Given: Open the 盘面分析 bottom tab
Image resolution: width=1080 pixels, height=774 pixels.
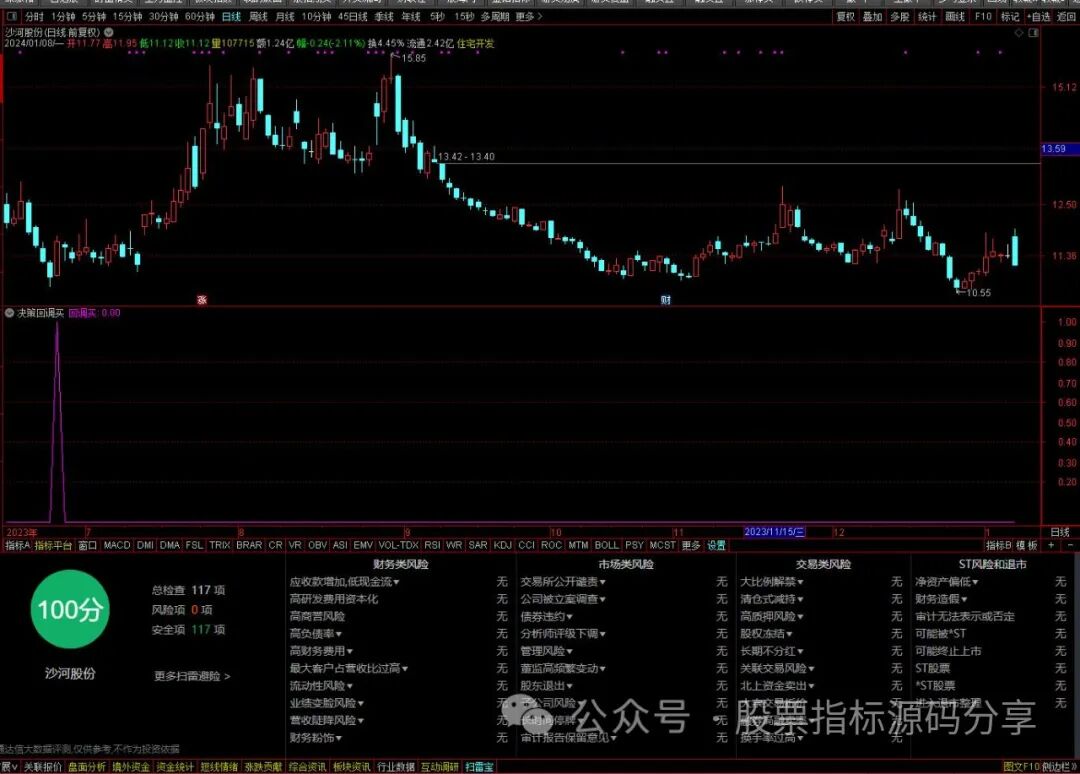Looking at the screenshot, I should coord(87,766).
